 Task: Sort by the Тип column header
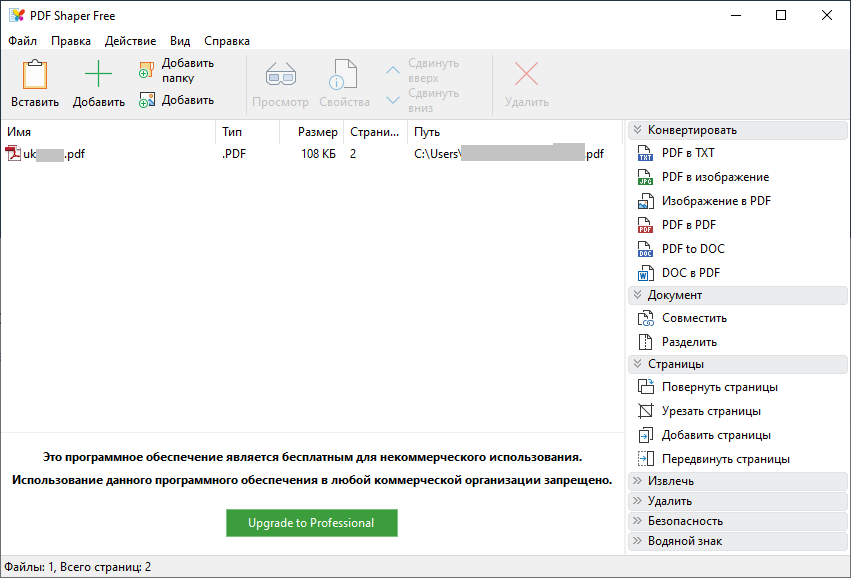[248, 132]
